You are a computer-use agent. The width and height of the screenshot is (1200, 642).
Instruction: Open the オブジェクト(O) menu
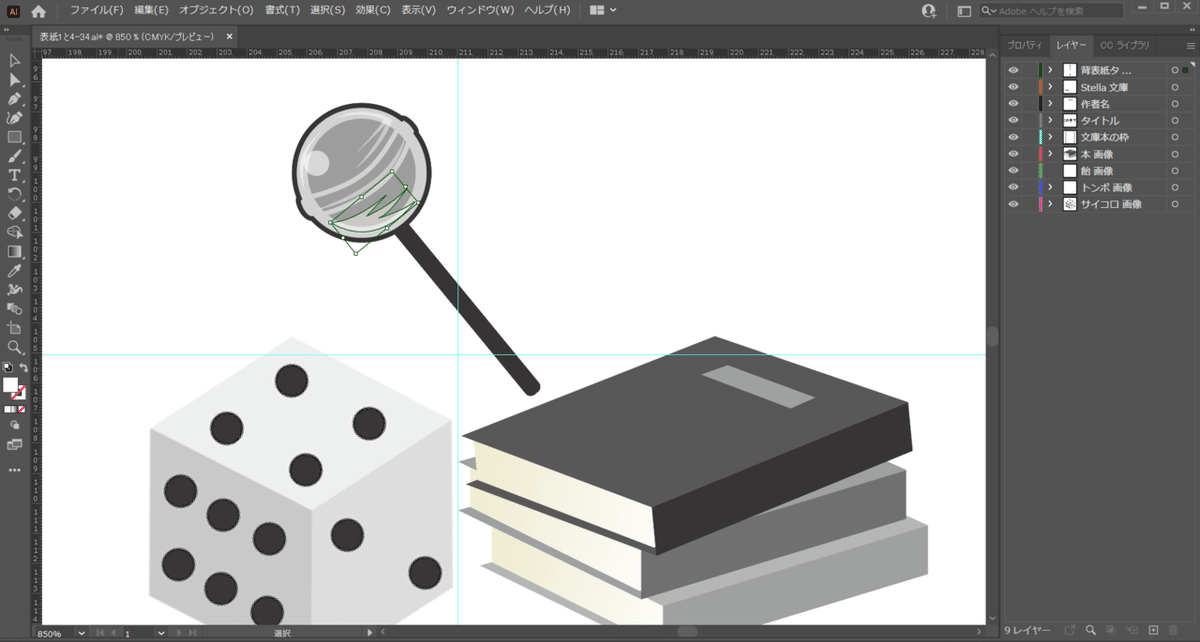pyautogui.click(x=216, y=10)
